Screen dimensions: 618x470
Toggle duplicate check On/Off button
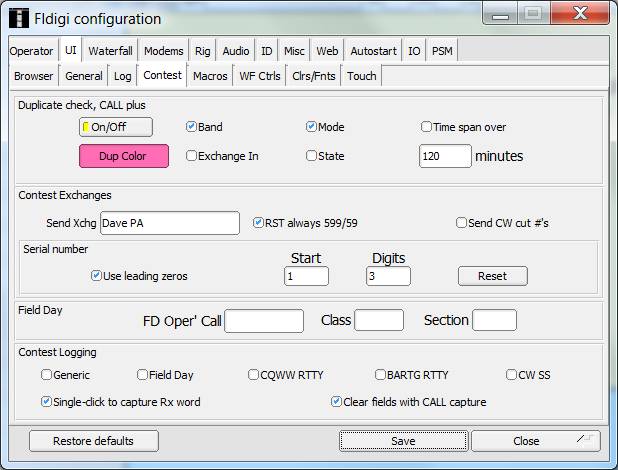pyautogui.click(x=116, y=127)
